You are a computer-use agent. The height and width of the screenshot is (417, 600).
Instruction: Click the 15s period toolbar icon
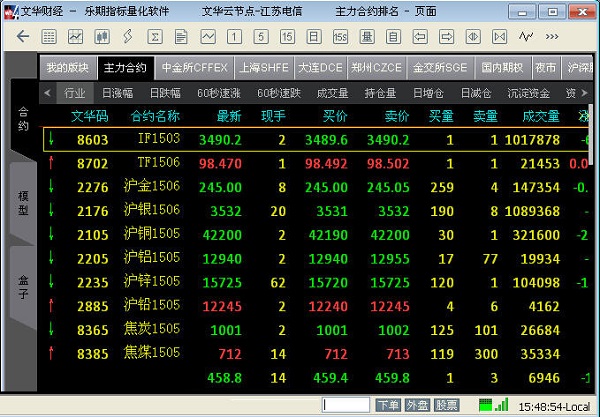[x=340, y=36]
